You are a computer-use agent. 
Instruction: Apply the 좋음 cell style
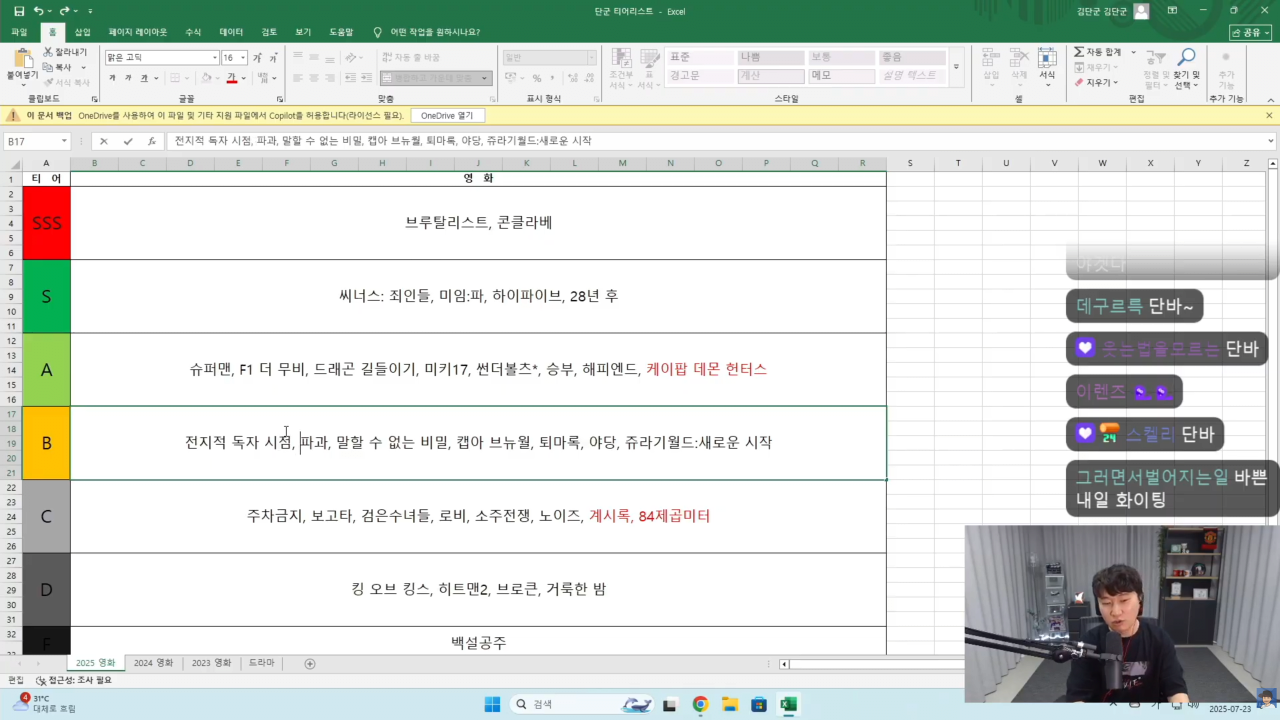tap(912, 58)
